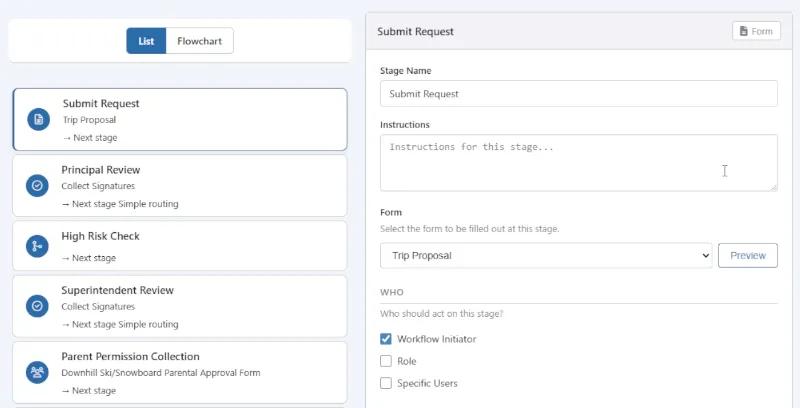
Task: Click the file icon in Form badge
Action: 744,31
